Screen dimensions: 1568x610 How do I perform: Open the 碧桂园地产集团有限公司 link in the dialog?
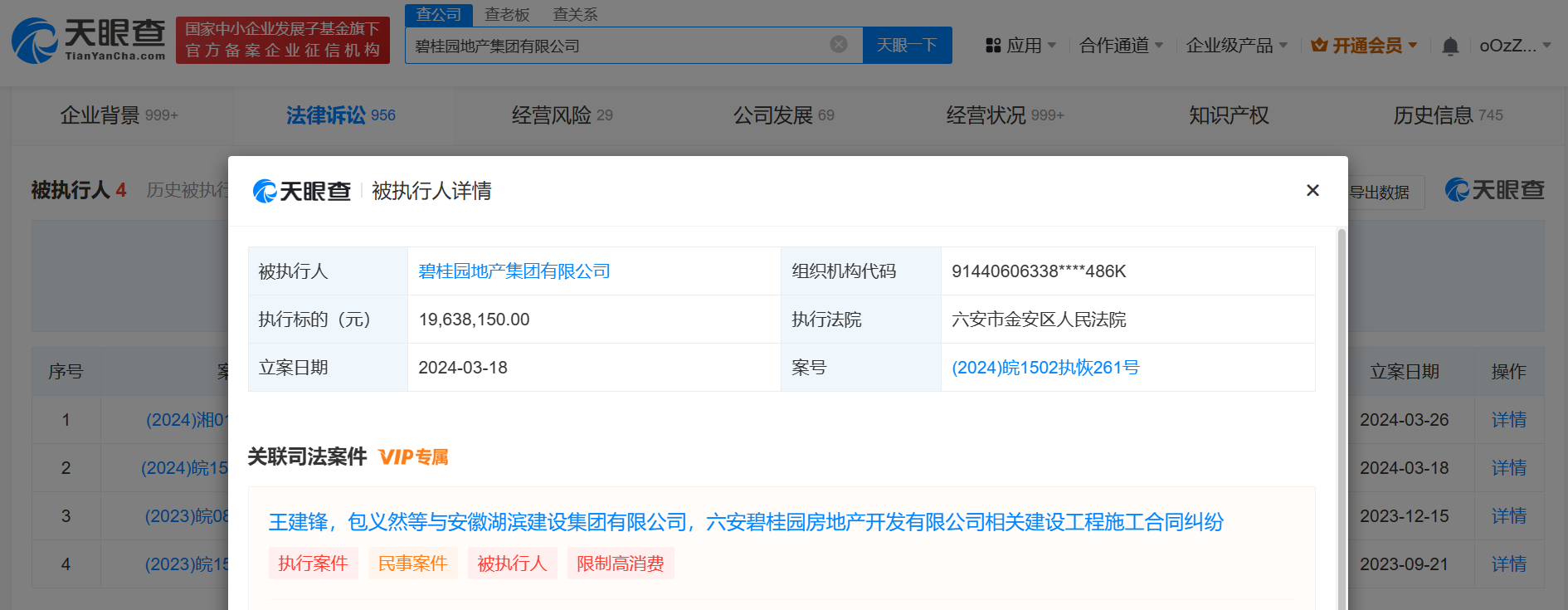[x=514, y=271]
